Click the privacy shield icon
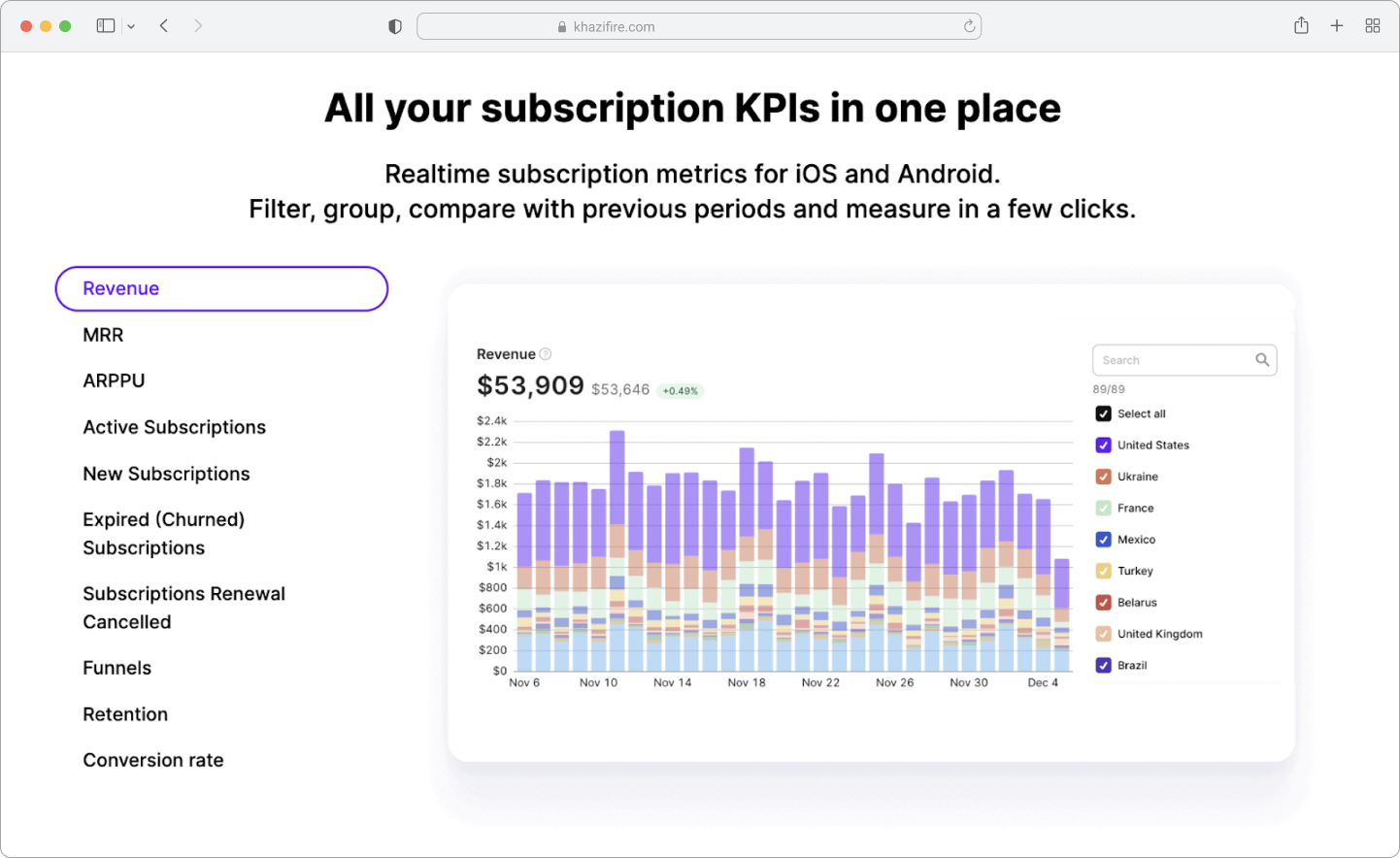 394,26
